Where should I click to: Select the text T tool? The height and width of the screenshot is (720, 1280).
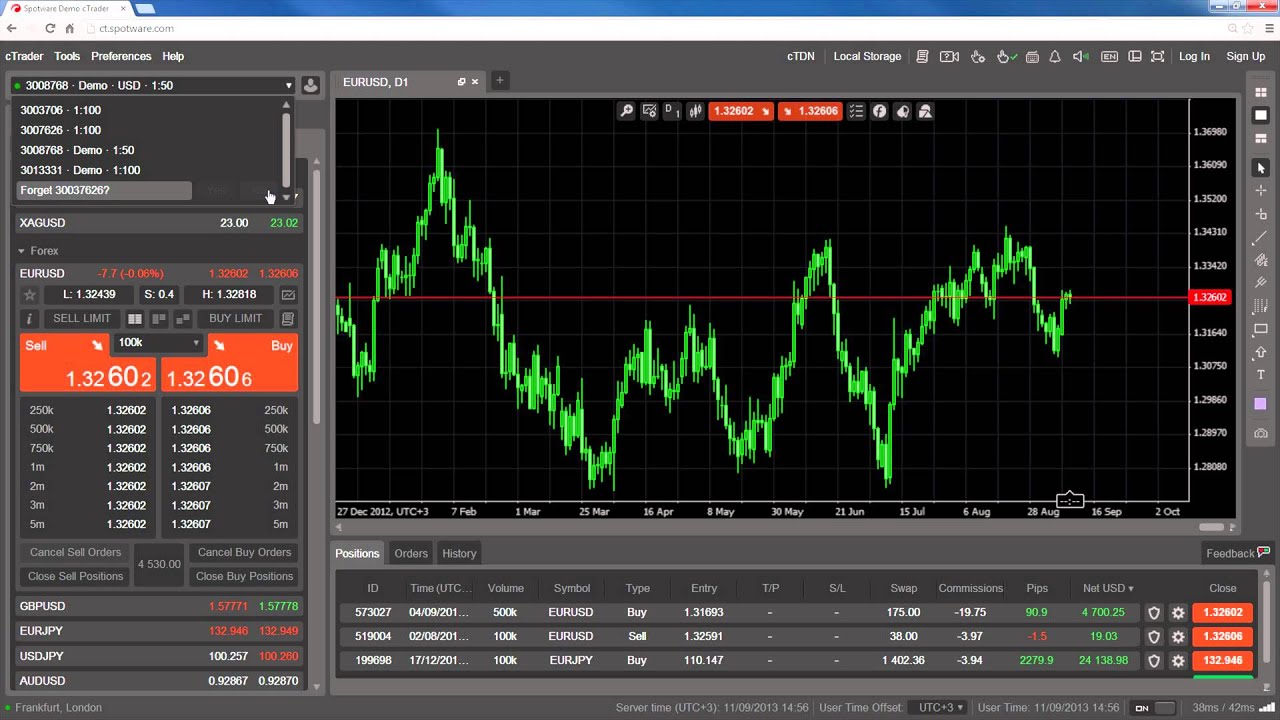1261,375
